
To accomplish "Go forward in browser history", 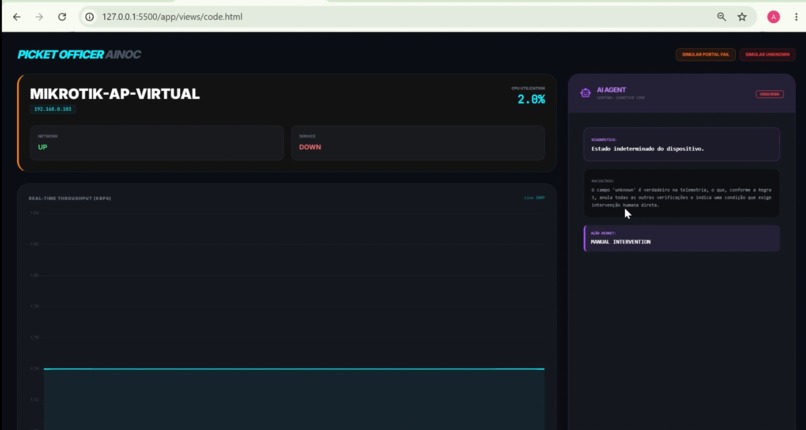I will 39,17.
